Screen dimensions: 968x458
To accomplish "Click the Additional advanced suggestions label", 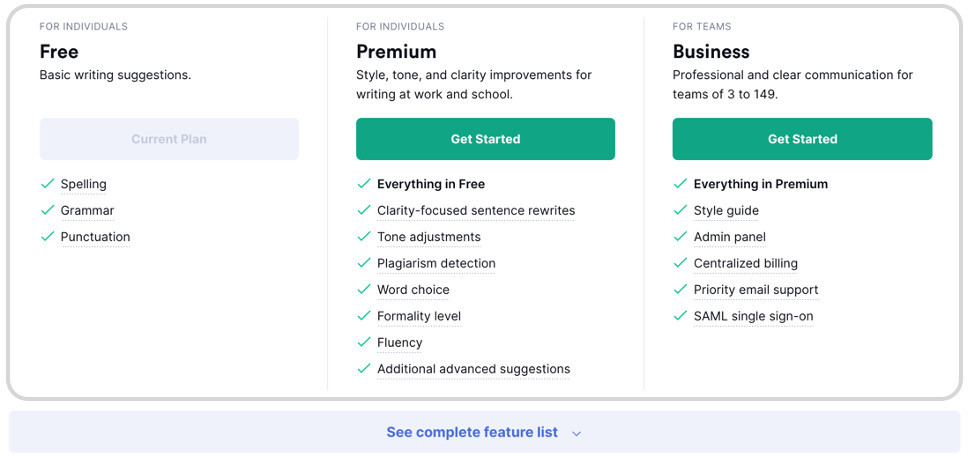I will [x=474, y=368].
